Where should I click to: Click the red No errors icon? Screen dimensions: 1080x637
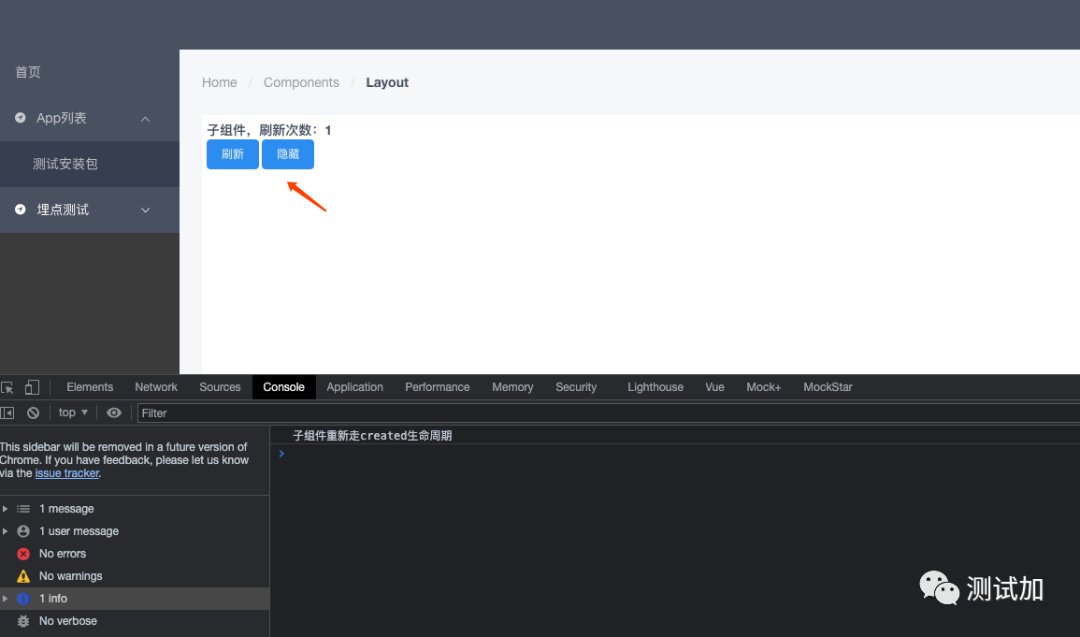[x=23, y=554]
